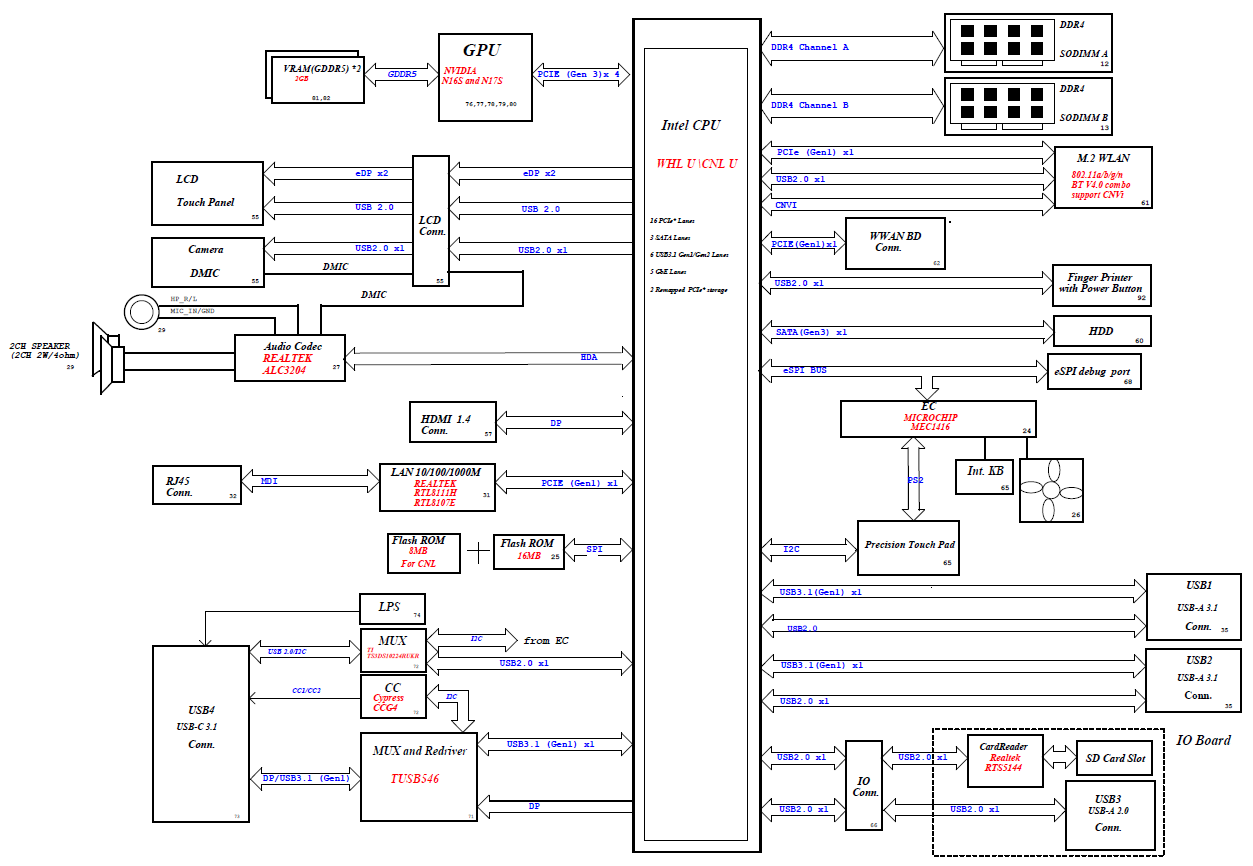Select the HDMI 1.4 Conn. block
1253x866 pixels.
(453, 422)
